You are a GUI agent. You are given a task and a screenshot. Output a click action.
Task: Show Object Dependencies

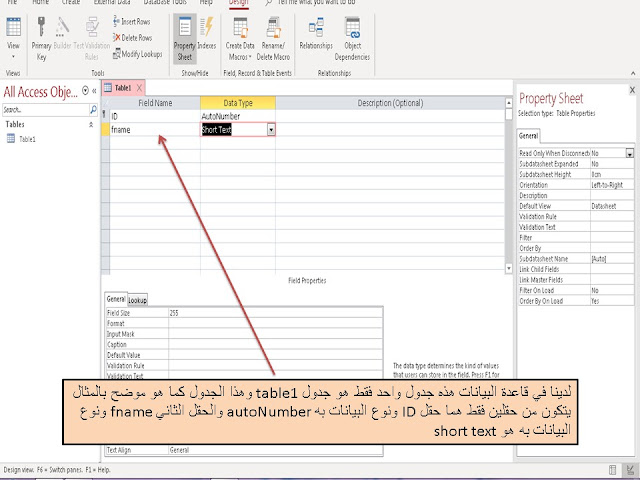pos(352,38)
